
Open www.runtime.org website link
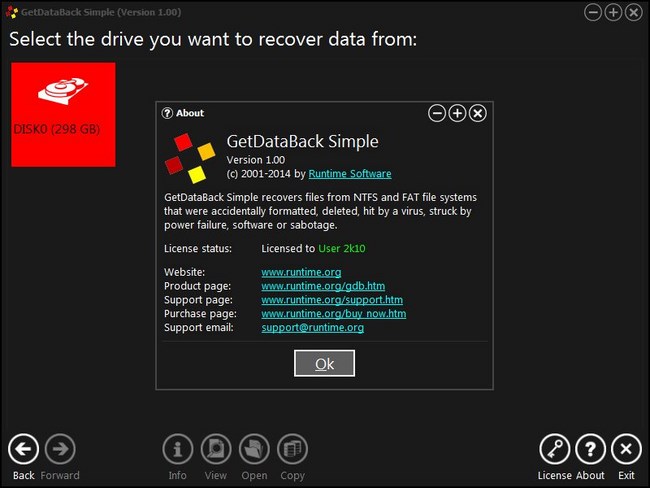pos(301,272)
